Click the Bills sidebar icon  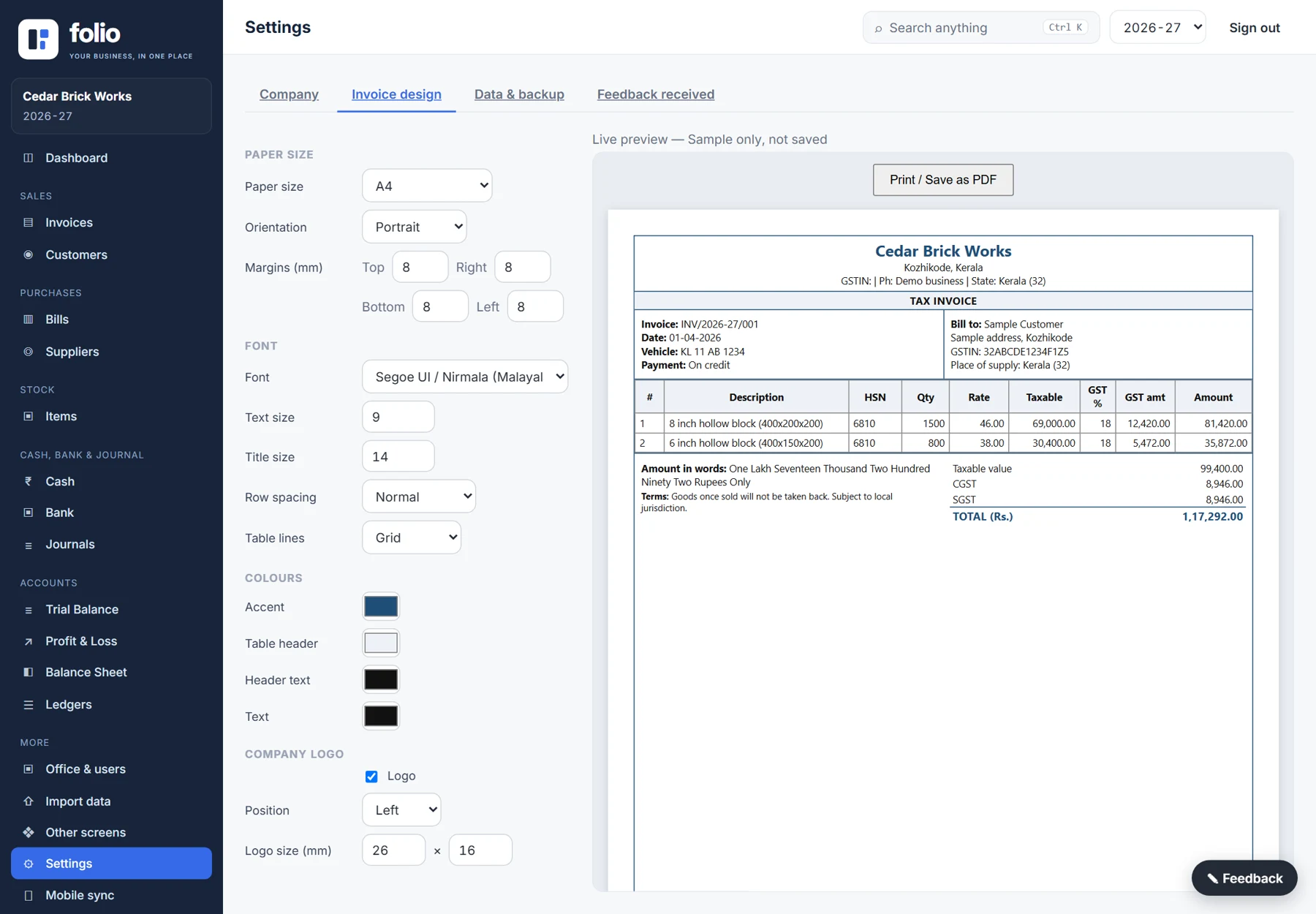(29, 320)
